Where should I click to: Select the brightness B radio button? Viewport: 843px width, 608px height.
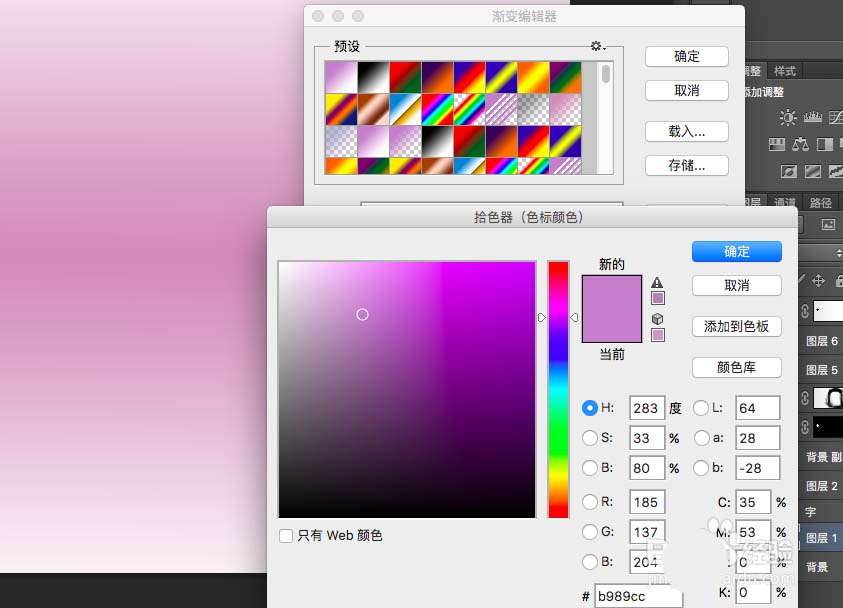(x=590, y=468)
